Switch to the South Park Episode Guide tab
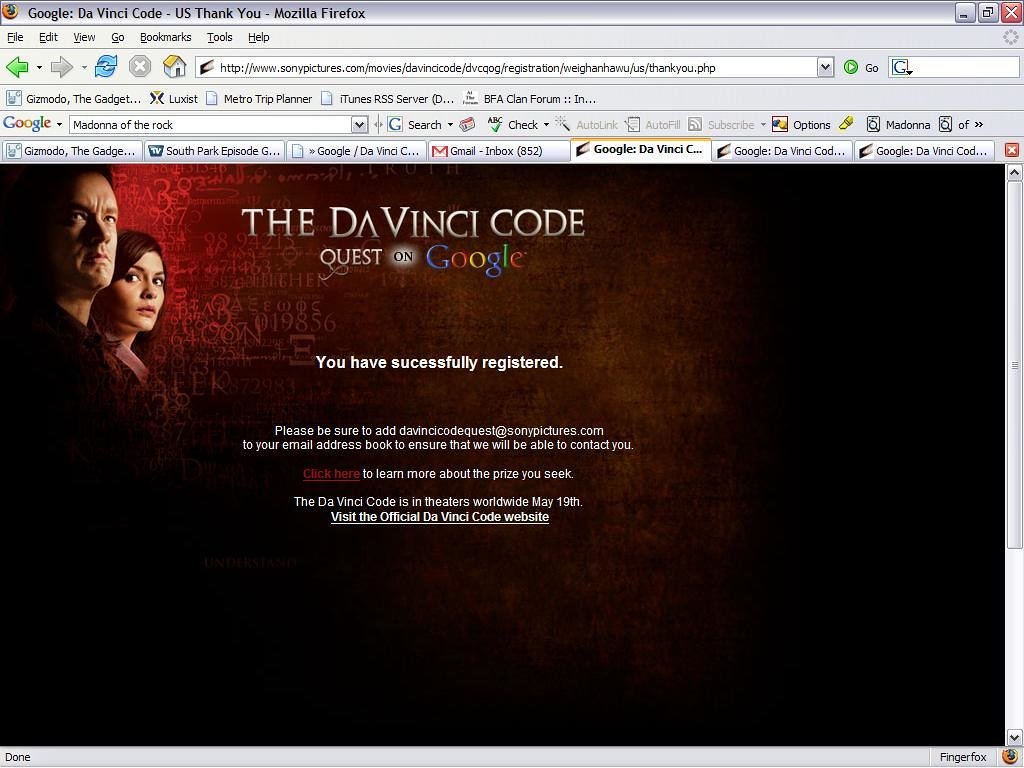This screenshot has height=768, width=1024. (215, 151)
